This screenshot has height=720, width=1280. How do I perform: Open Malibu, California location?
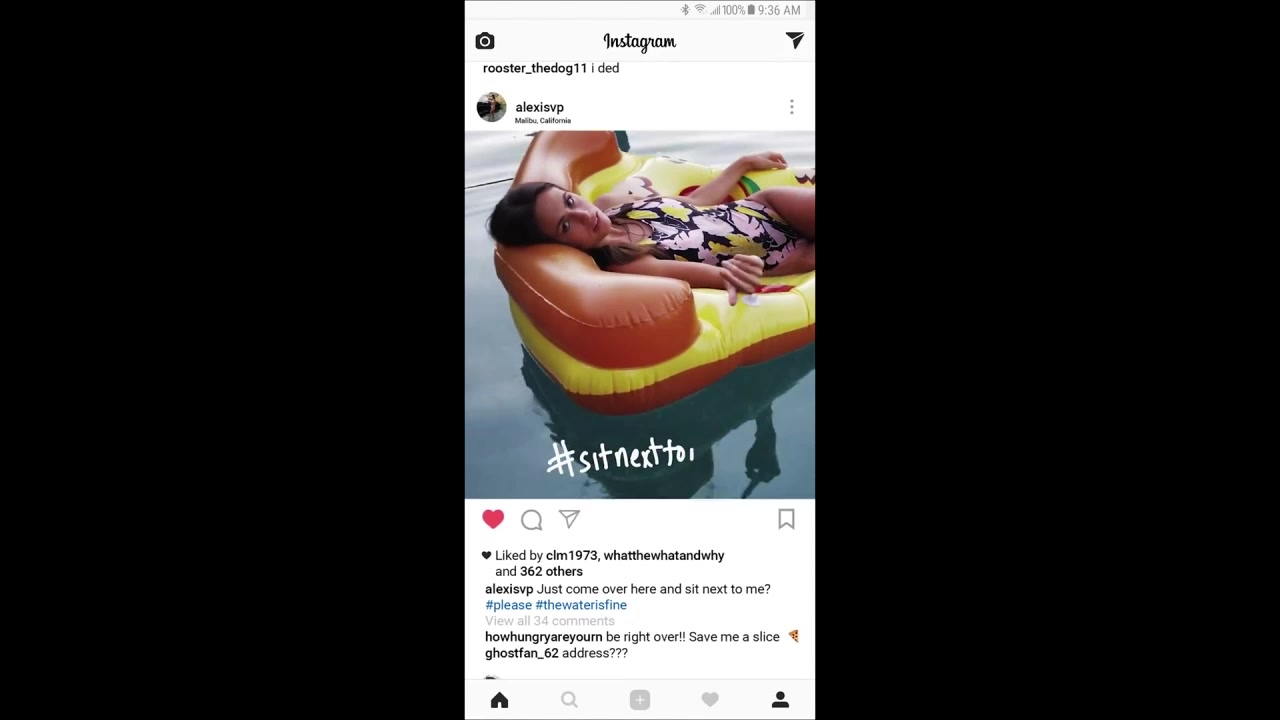tap(542, 121)
